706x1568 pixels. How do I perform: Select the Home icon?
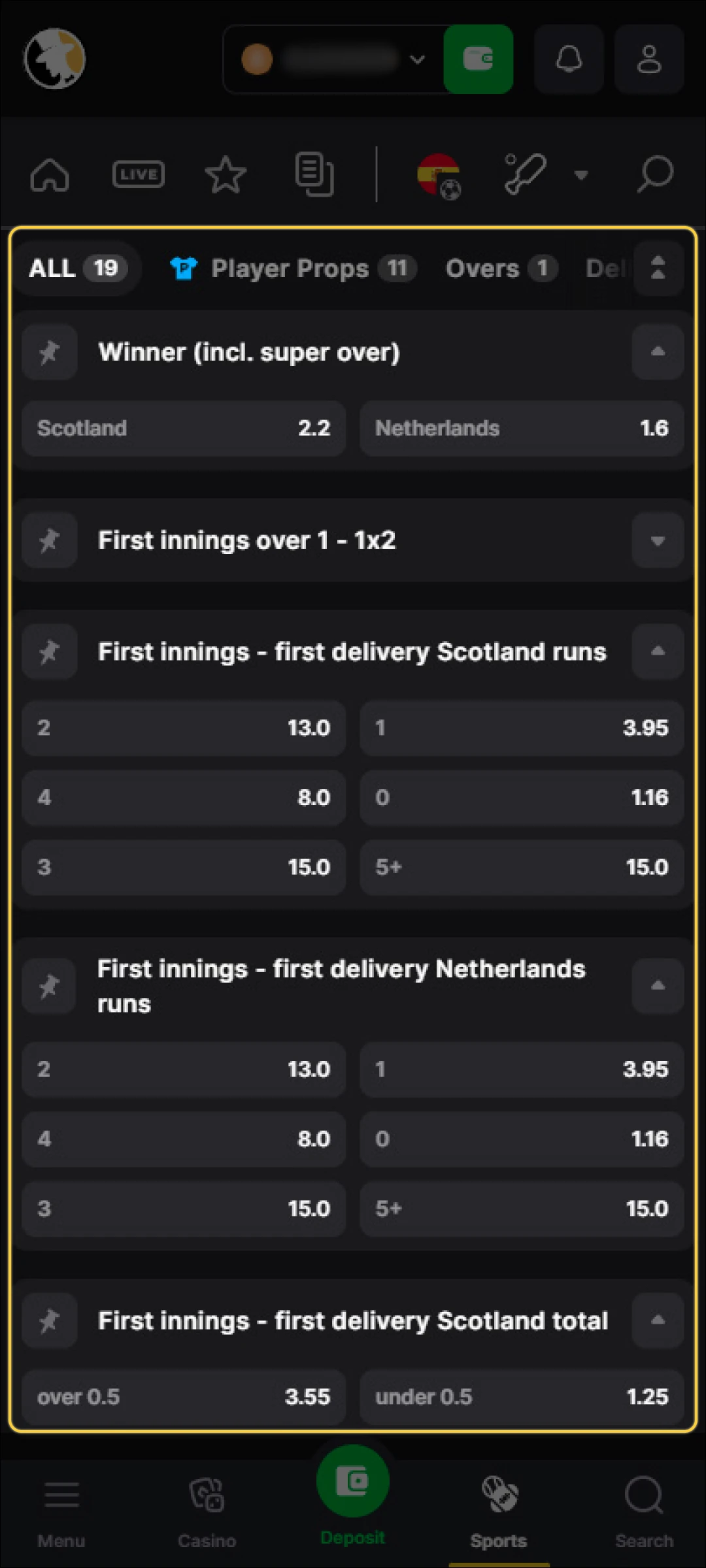[x=50, y=174]
